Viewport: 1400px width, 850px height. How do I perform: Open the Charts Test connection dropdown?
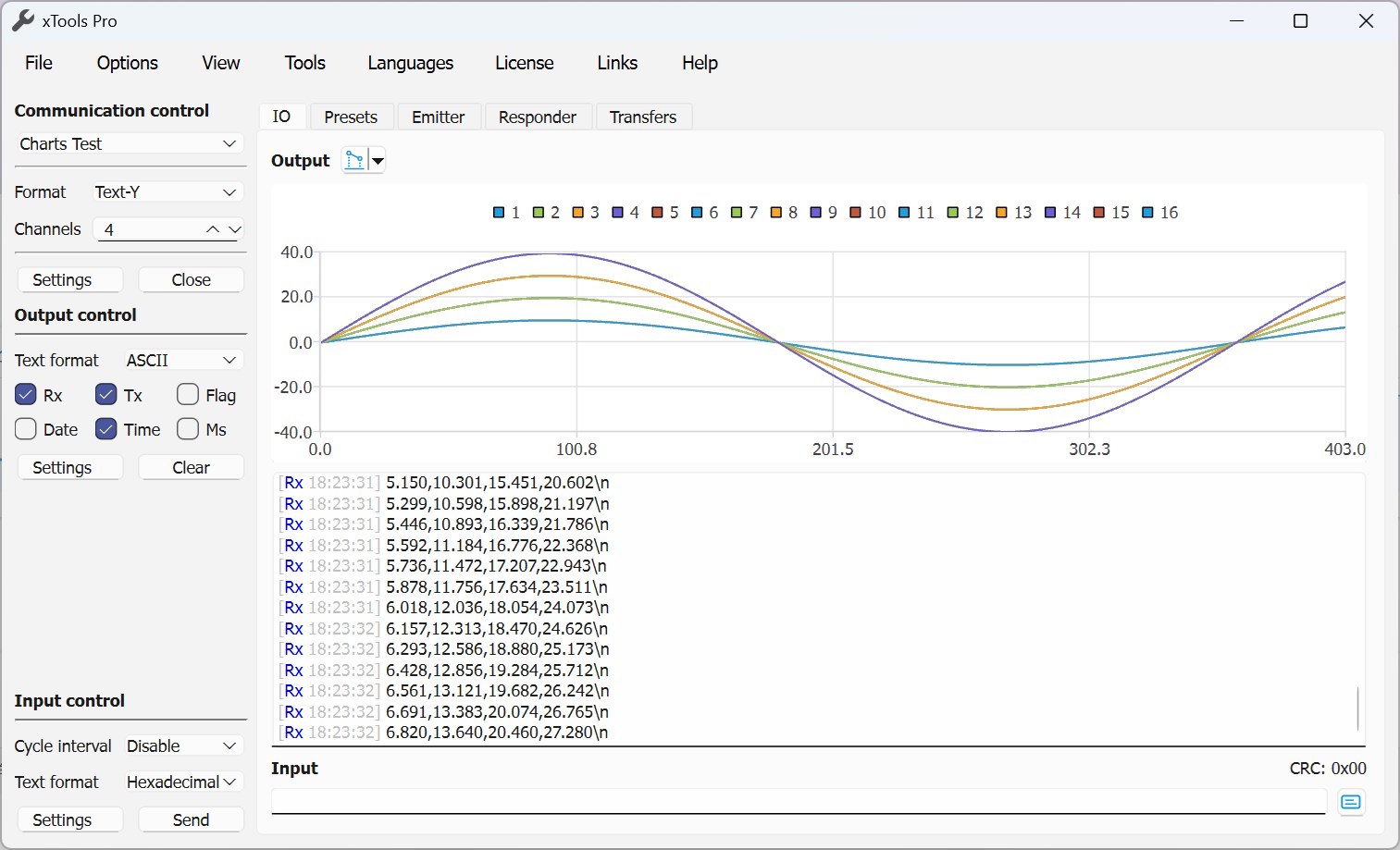[x=130, y=143]
